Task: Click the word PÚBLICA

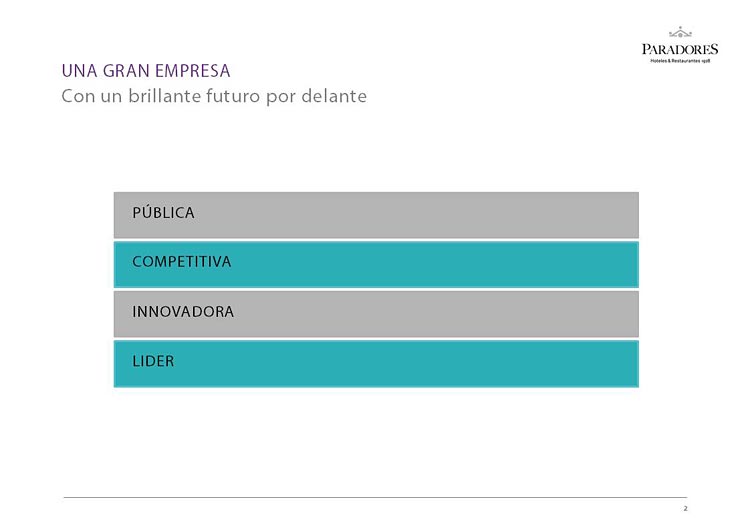Action: tap(163, 212)
